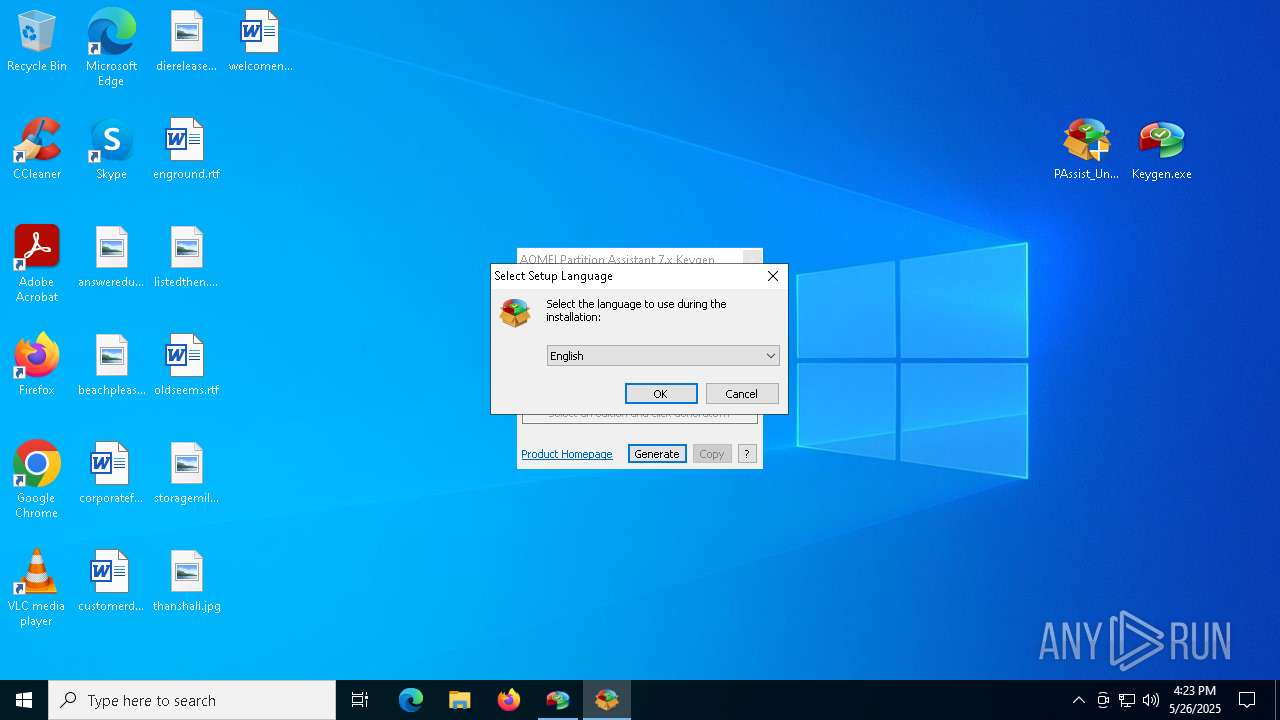Select the storagemil image file icon
Screen dimensions: 1280x720
click(x=186, y=474)
